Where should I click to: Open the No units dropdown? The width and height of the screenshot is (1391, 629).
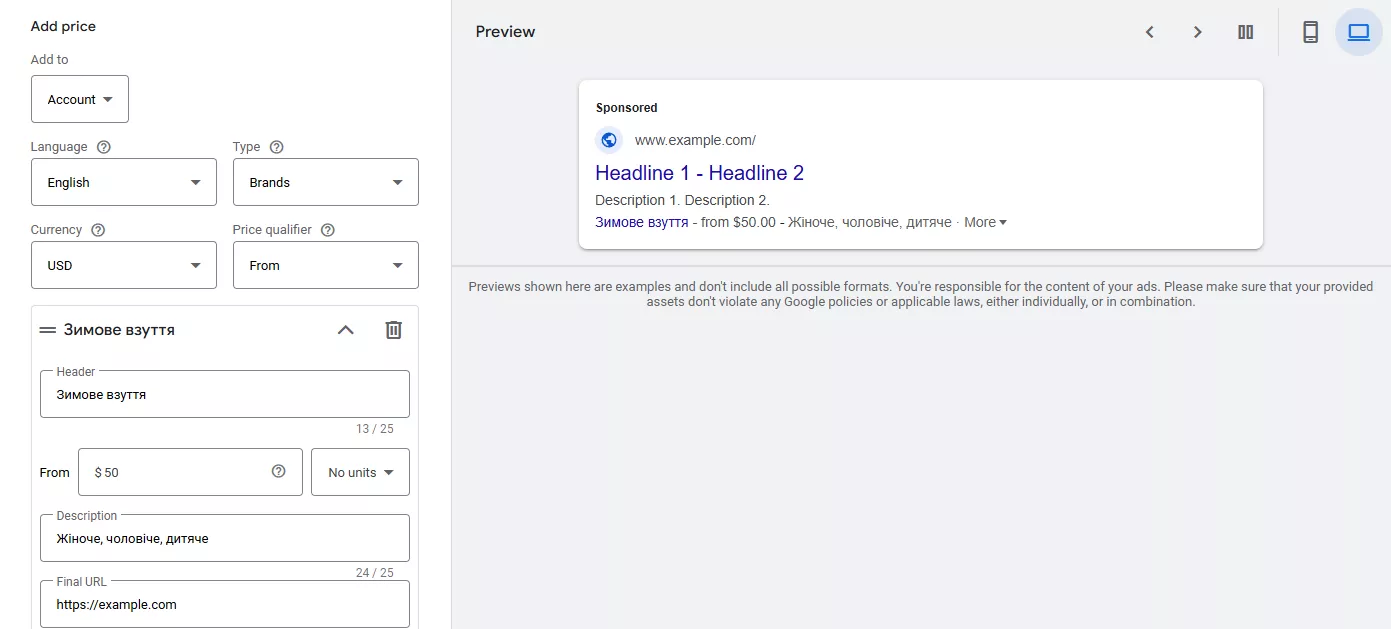tap(360, 472)
